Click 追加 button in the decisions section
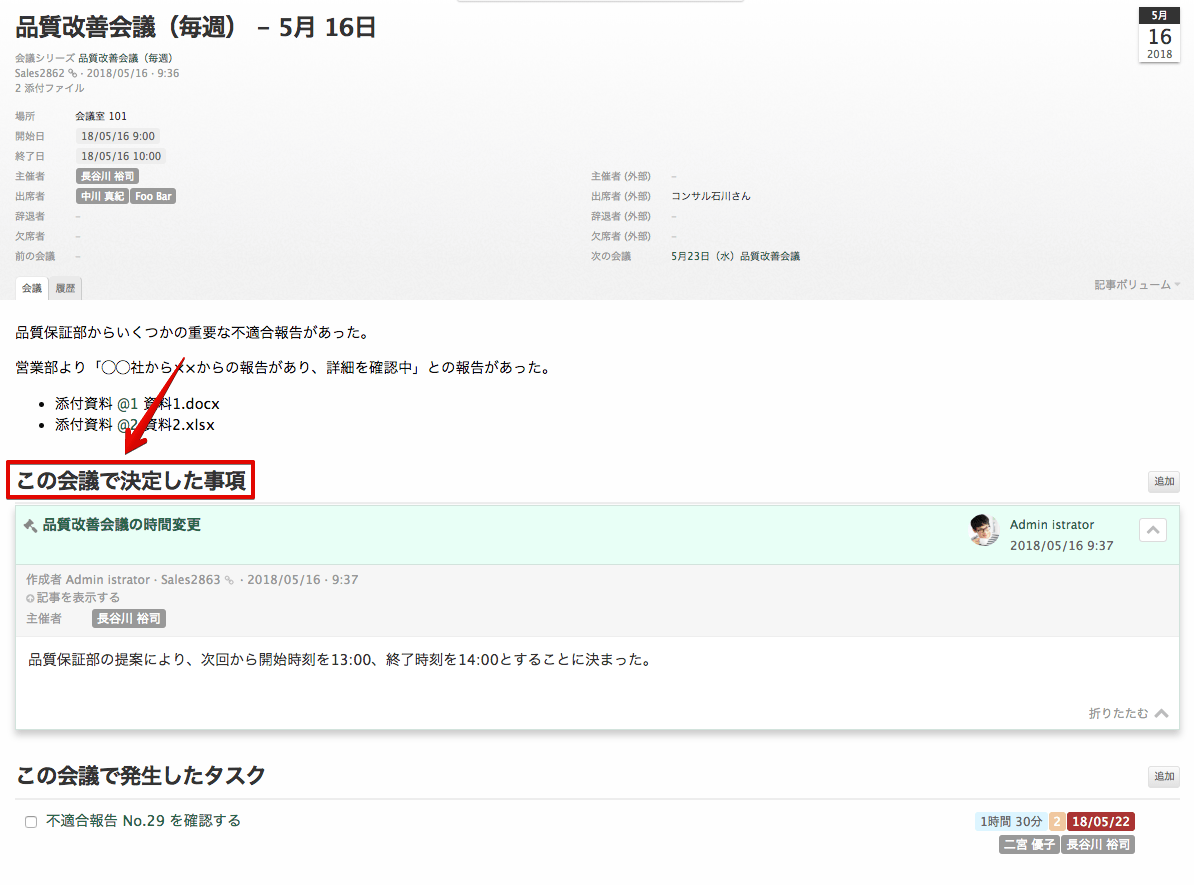The height and width of the screenshot is (885, 1194). (1163, 482)
